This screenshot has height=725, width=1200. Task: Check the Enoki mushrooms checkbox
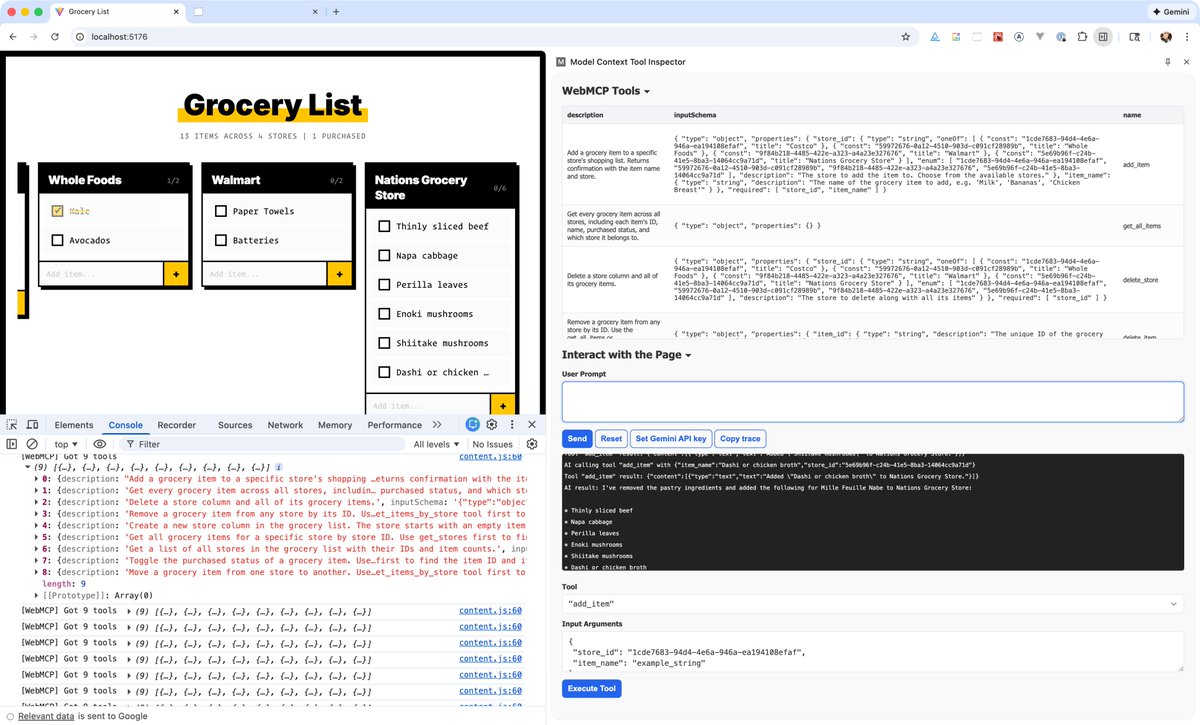pyautogui.click(x=384, y=314)
